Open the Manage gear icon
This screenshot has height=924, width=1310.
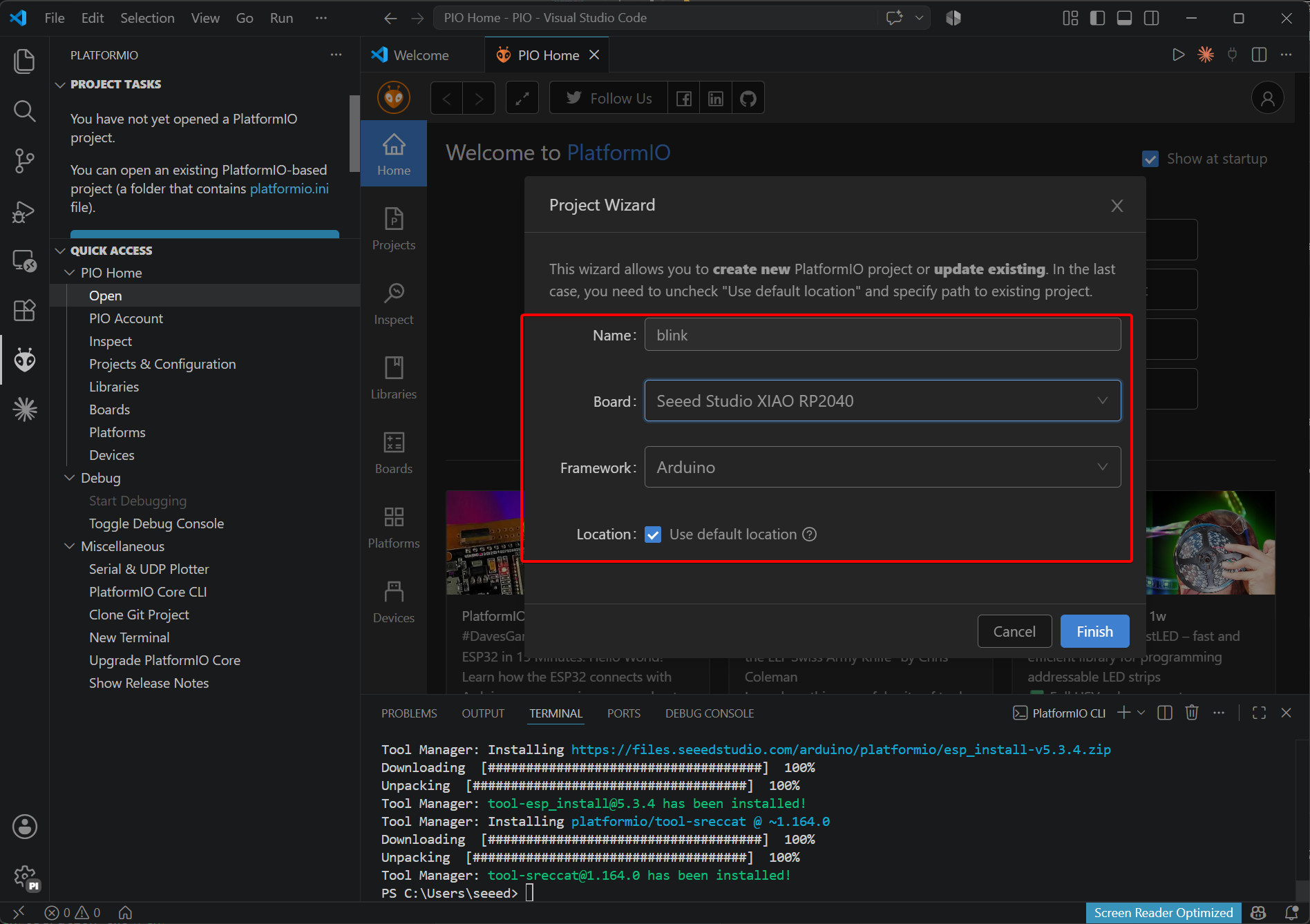tap(24, 877)
